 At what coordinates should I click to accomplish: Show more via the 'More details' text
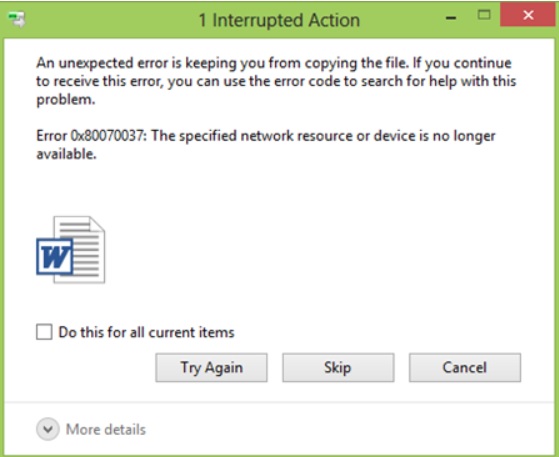(x=106, y=429)
